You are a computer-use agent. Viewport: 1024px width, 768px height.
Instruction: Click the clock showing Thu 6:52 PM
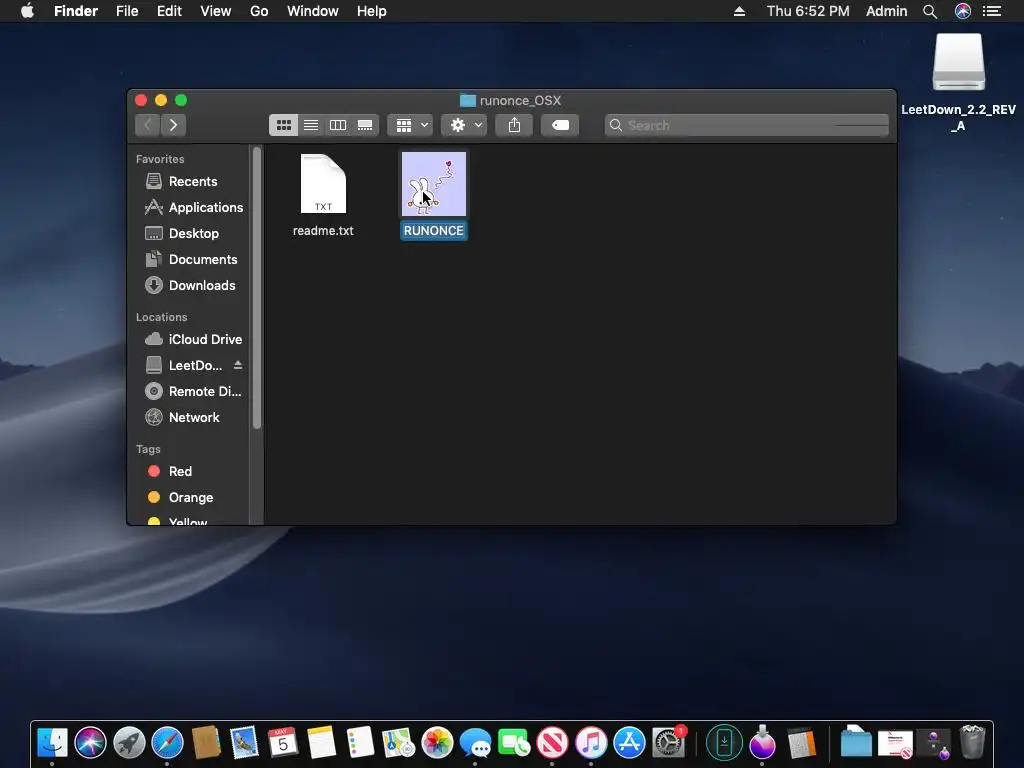click(x=808, y=11)
